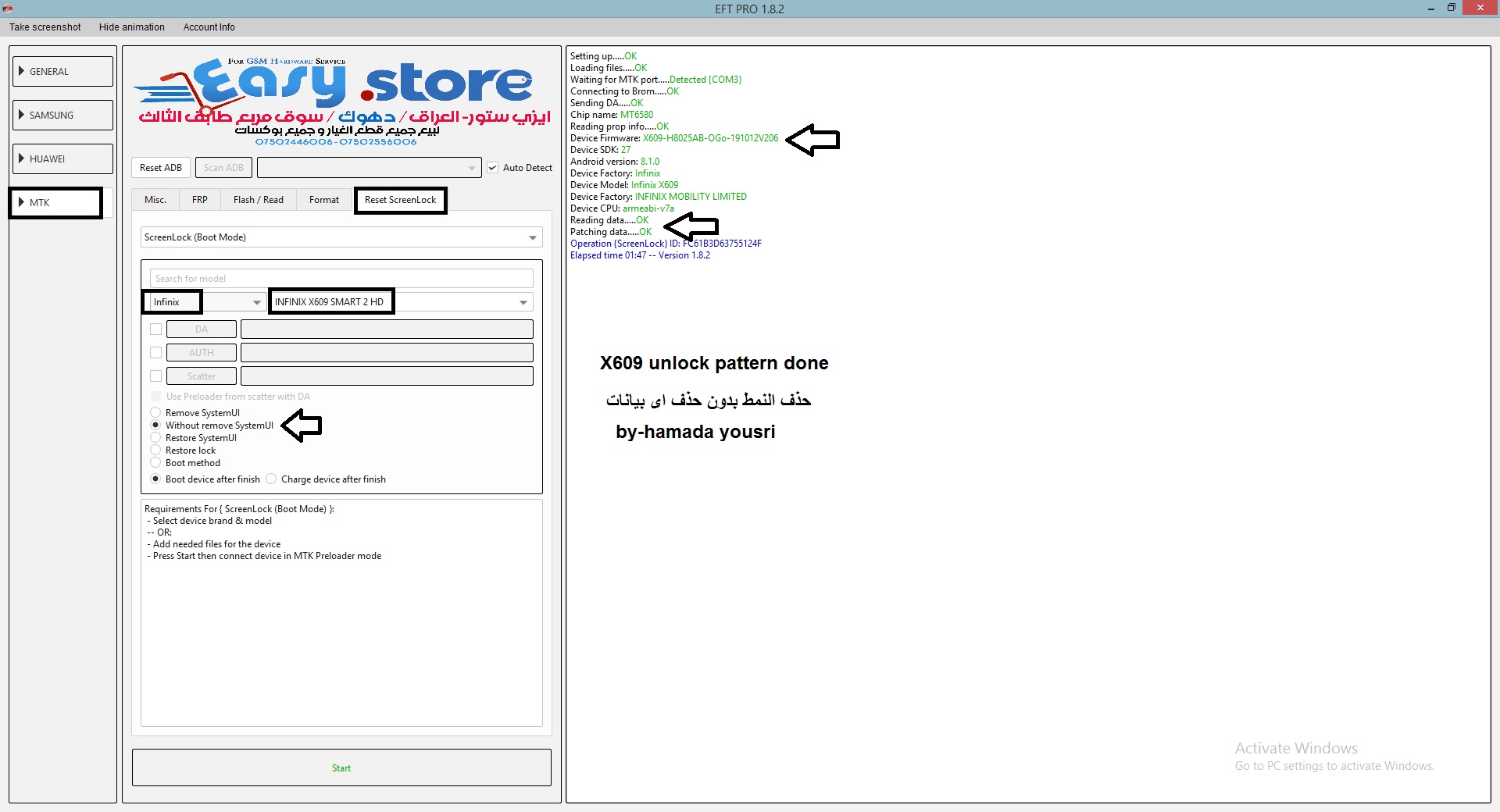This screenshot has height=812, width=1500.
Task: Click the Elapsed time 01:47 log line
Action: pos(640,255)
